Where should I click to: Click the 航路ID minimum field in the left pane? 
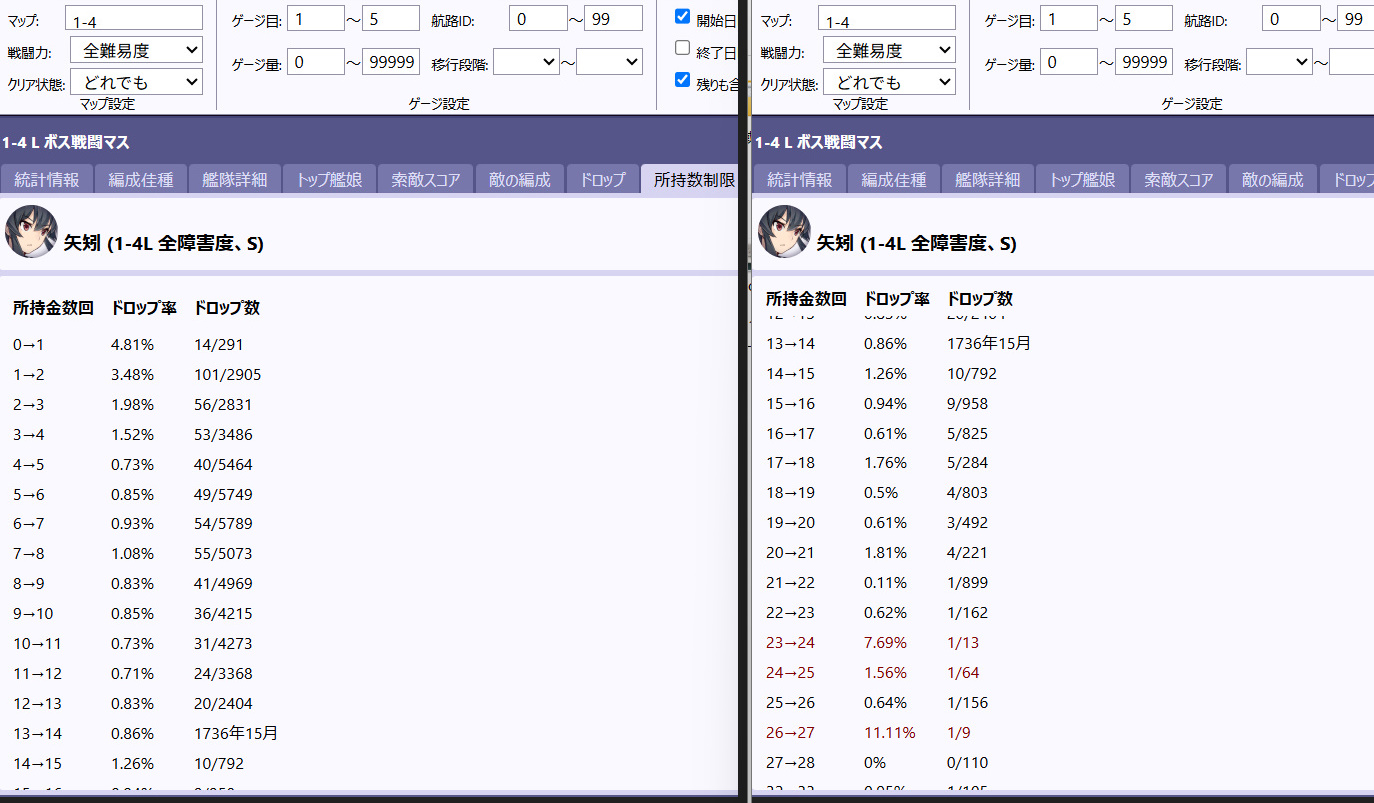point(538,19)
